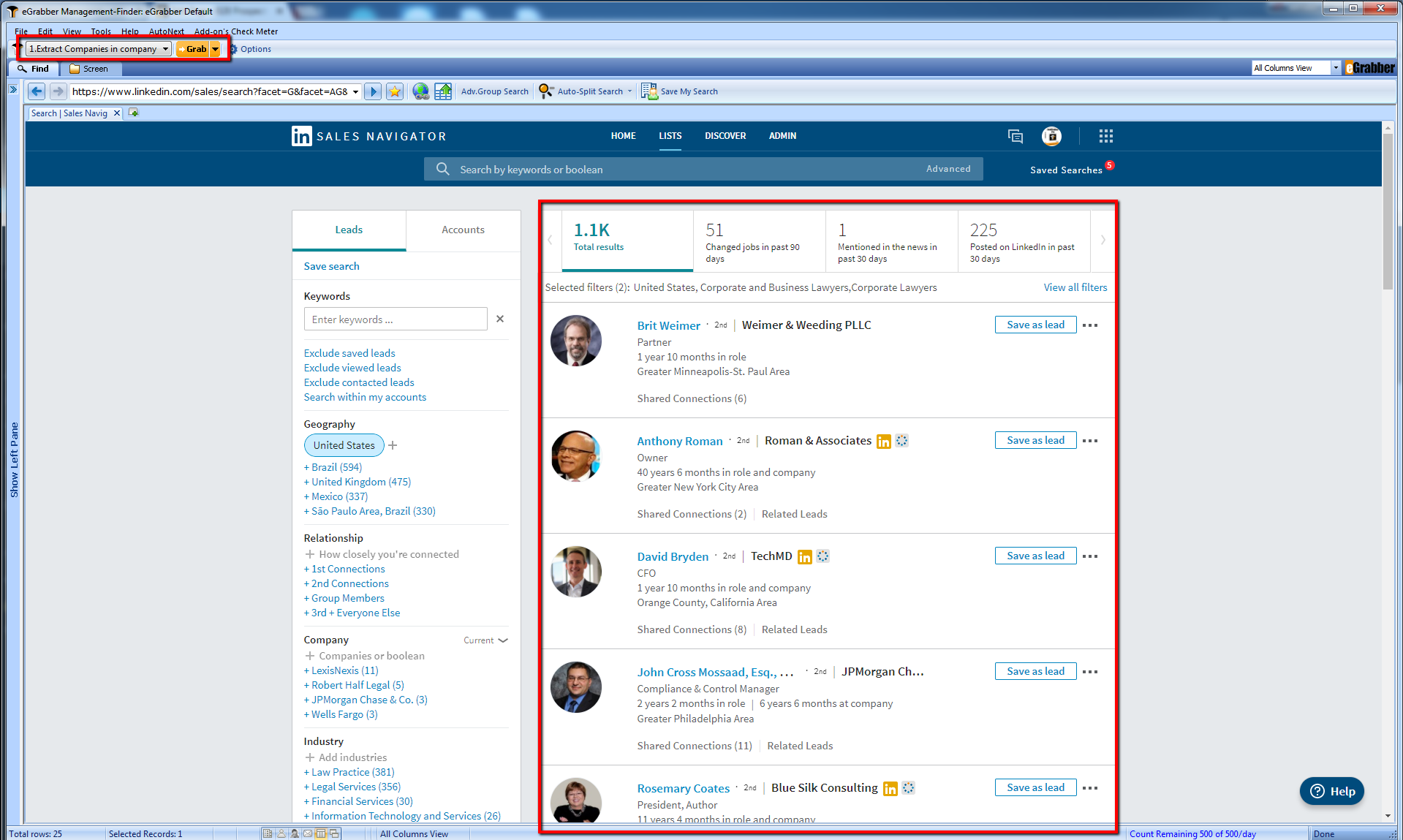Open a new browser tab icon
Screen dimensions: 1403x840
point(133,113)
